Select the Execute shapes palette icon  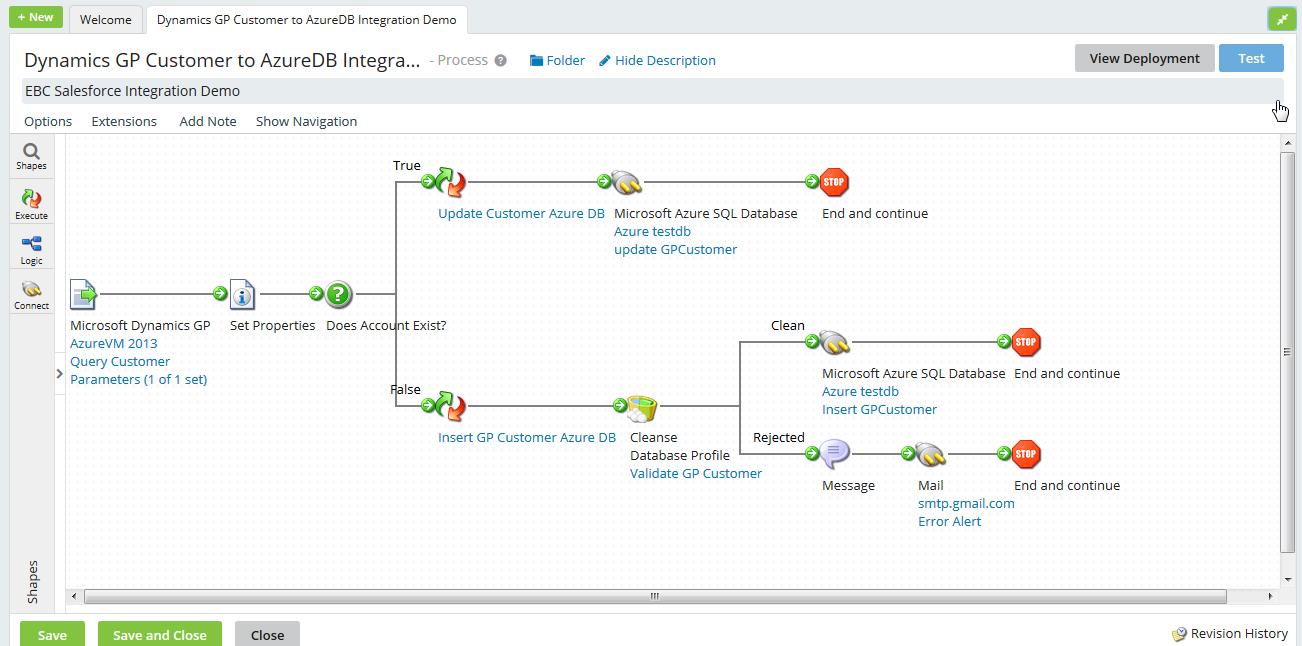click(x=31, y=204)
